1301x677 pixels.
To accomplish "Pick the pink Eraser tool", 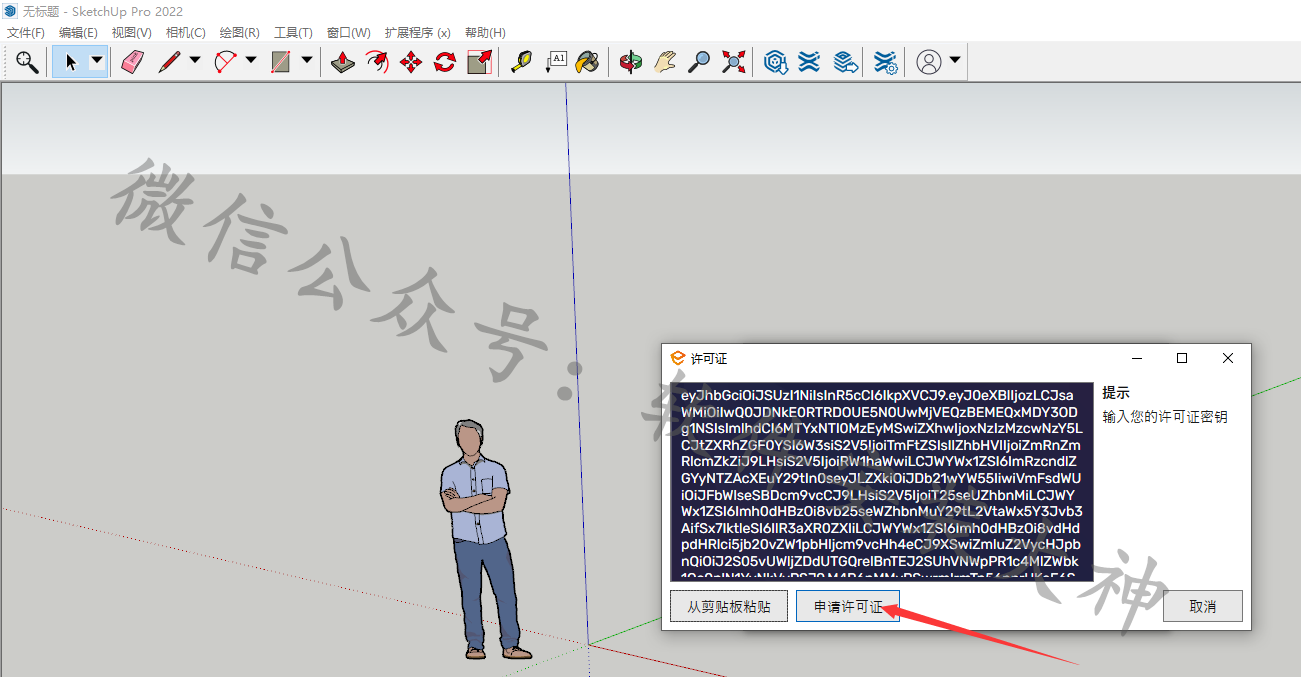I will pos(132,62).
